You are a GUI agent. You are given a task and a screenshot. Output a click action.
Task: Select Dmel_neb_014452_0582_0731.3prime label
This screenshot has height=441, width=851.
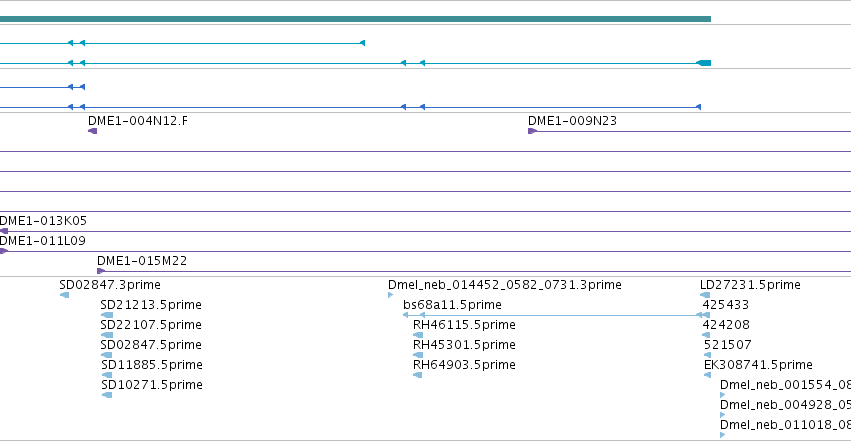[505, 285]
